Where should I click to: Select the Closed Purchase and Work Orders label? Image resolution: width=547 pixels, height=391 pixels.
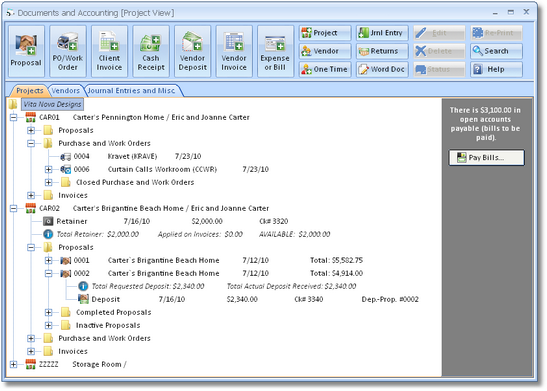point(135,182)
